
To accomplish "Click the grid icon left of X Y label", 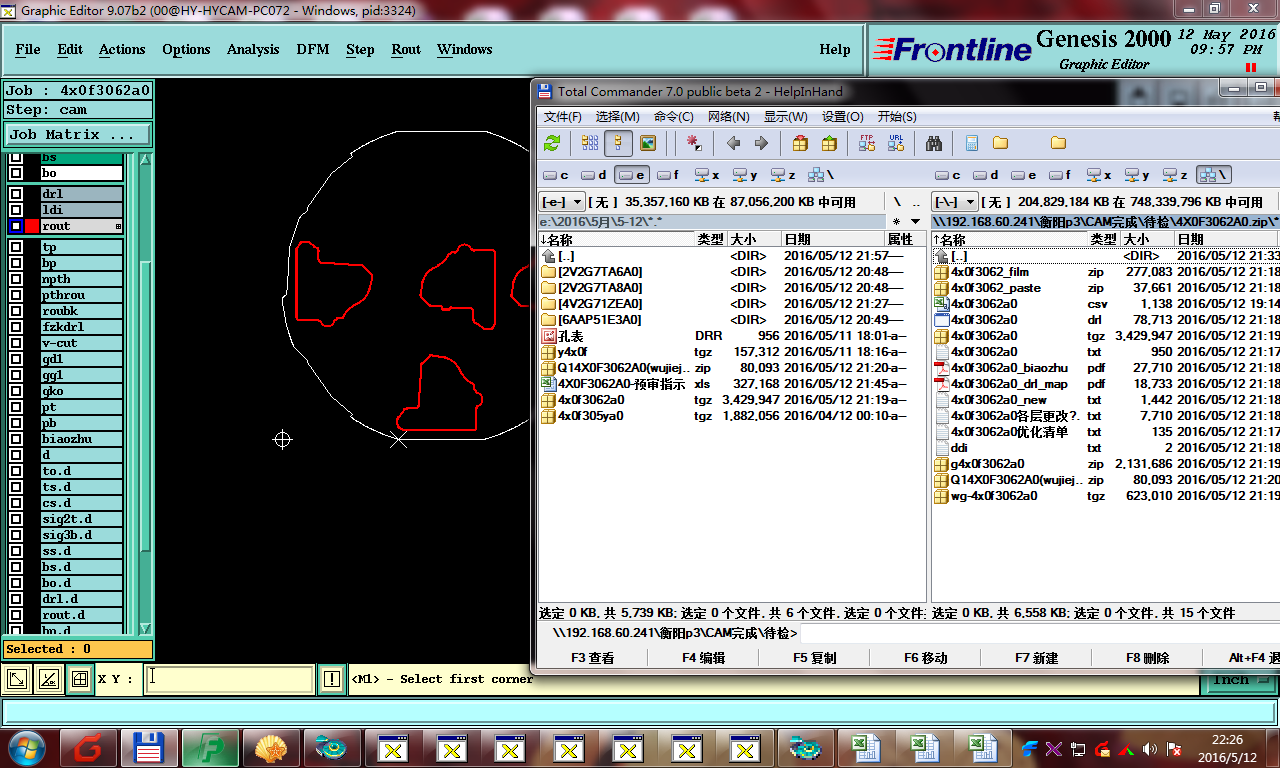I will (79, 680).
